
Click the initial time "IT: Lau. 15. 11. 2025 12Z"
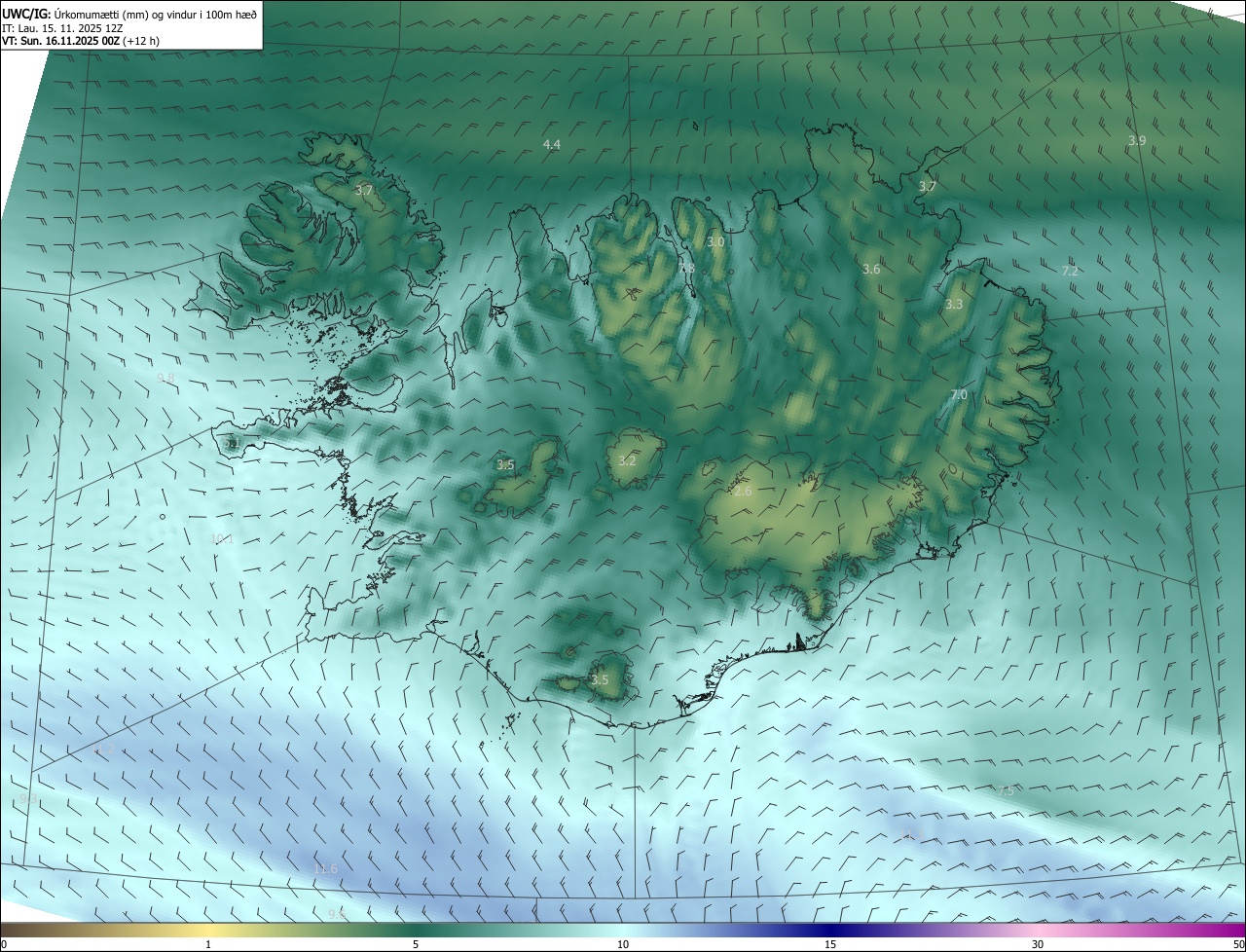click(x=62, y=28)
